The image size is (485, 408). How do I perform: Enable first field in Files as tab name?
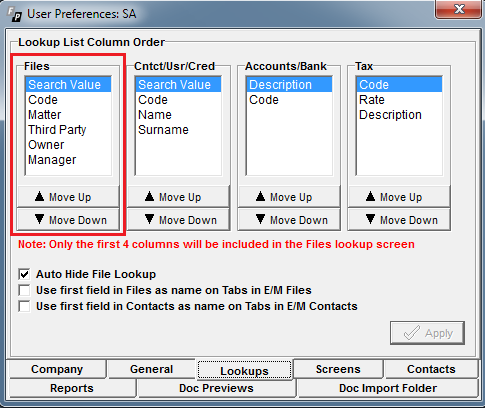point(24,290)
